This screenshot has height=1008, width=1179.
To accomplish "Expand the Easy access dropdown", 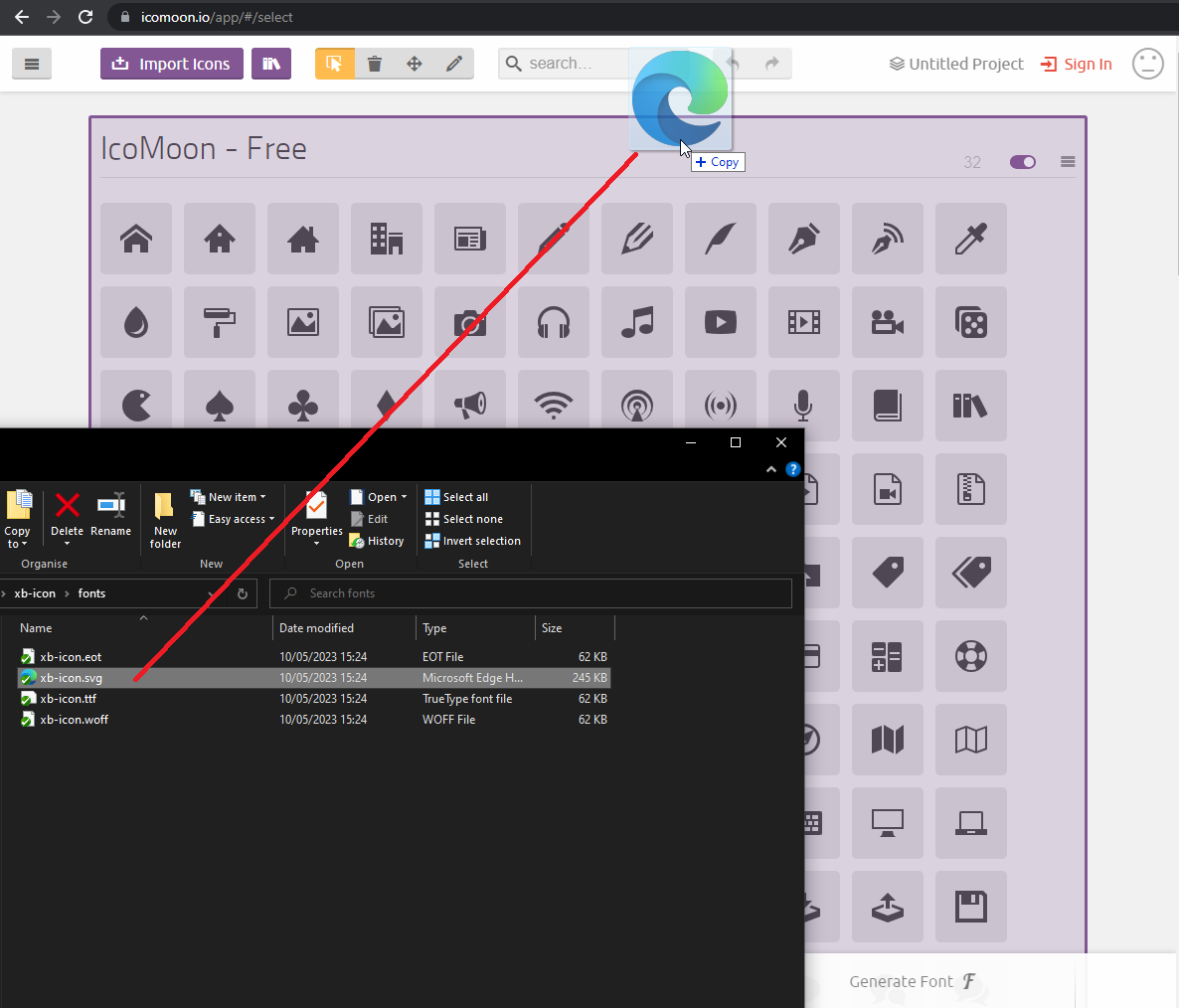I will coord(233,519).
